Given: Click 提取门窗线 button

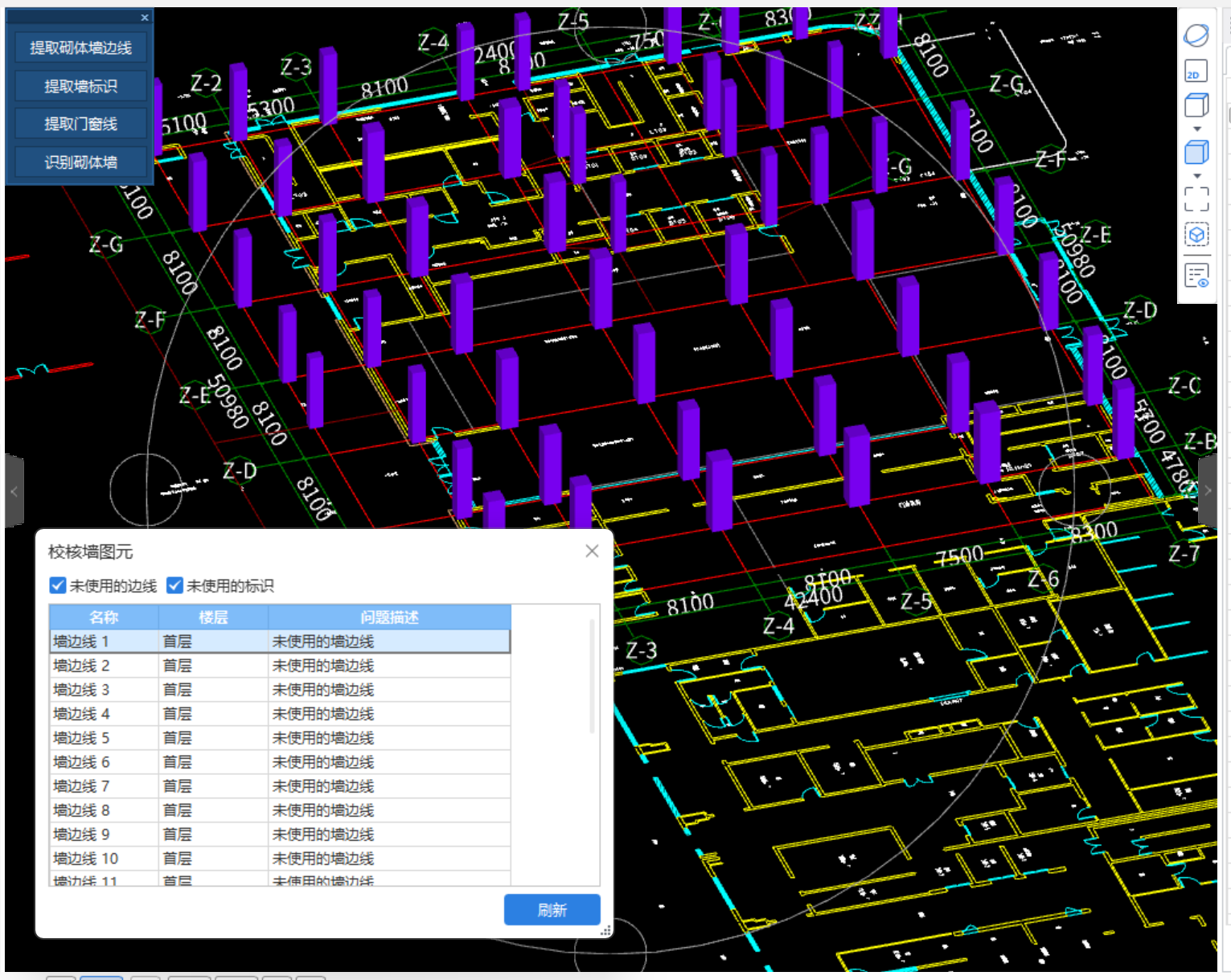Looking at the screenshot, I should point(80,124).
